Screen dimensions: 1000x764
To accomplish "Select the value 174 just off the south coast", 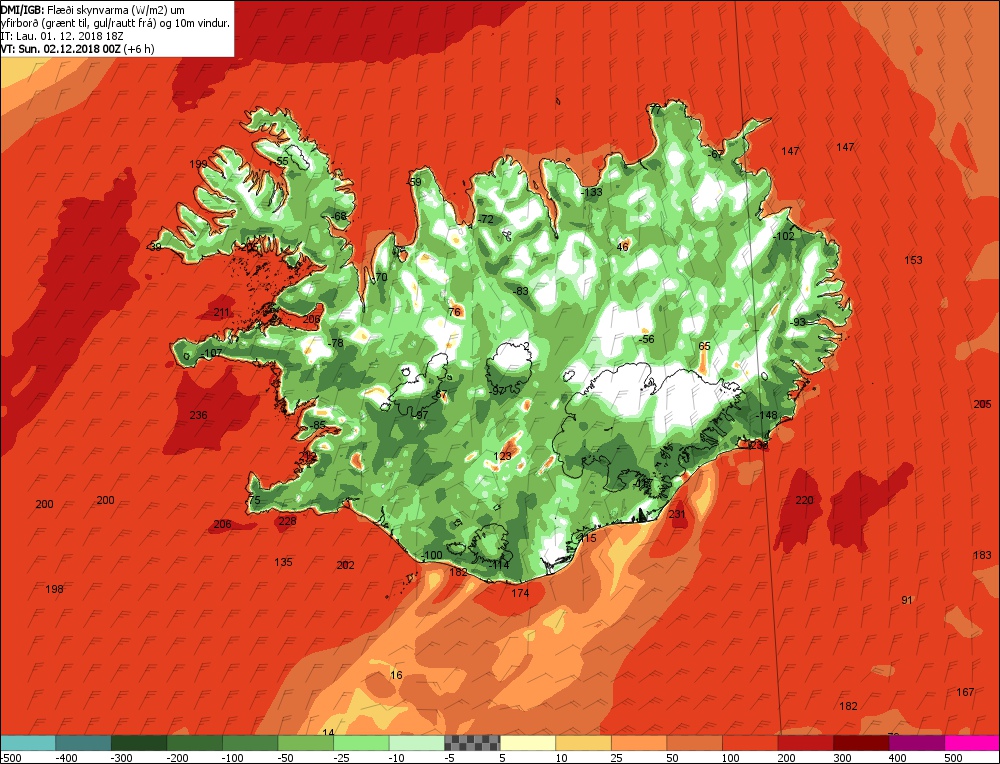I will tap(520, 593).
